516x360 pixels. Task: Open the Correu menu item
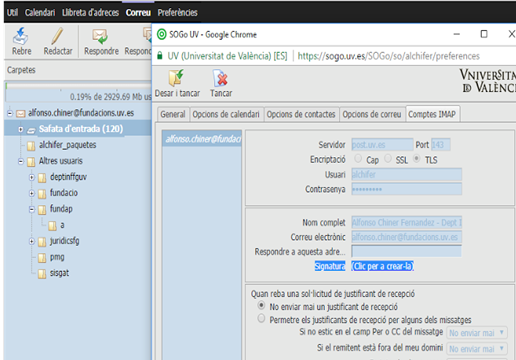(x=138, y=13)
